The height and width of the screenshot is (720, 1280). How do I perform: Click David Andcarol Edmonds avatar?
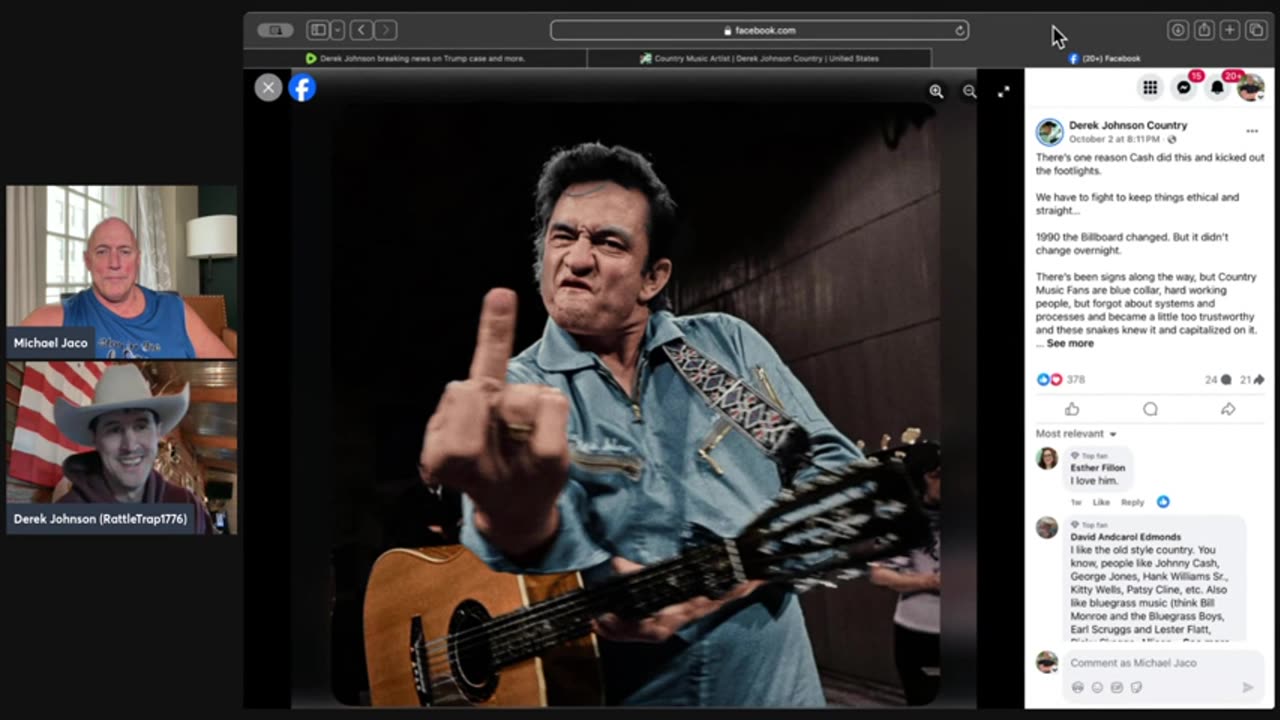[1047, 528]
